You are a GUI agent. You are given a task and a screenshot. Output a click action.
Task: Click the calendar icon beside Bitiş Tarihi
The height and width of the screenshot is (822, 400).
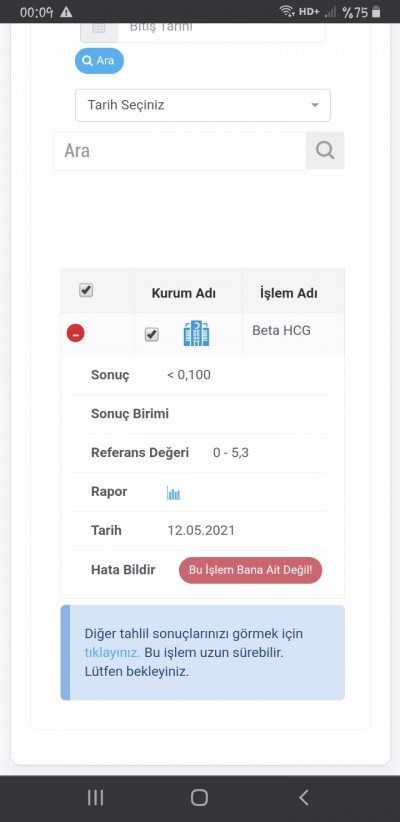tap(99, 30)
